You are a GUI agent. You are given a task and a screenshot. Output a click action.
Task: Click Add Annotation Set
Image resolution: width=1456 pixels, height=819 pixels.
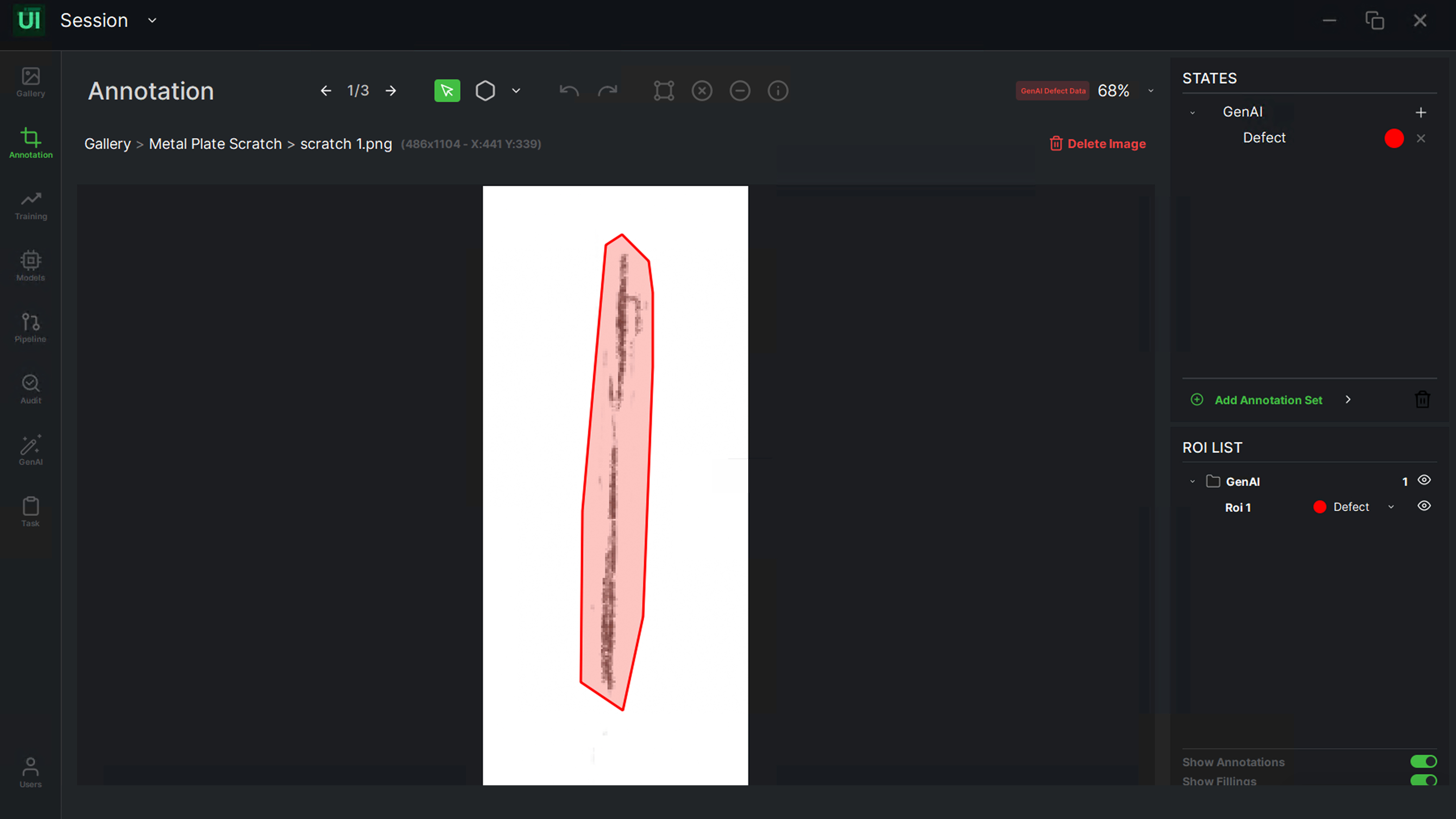(1268, 400)
